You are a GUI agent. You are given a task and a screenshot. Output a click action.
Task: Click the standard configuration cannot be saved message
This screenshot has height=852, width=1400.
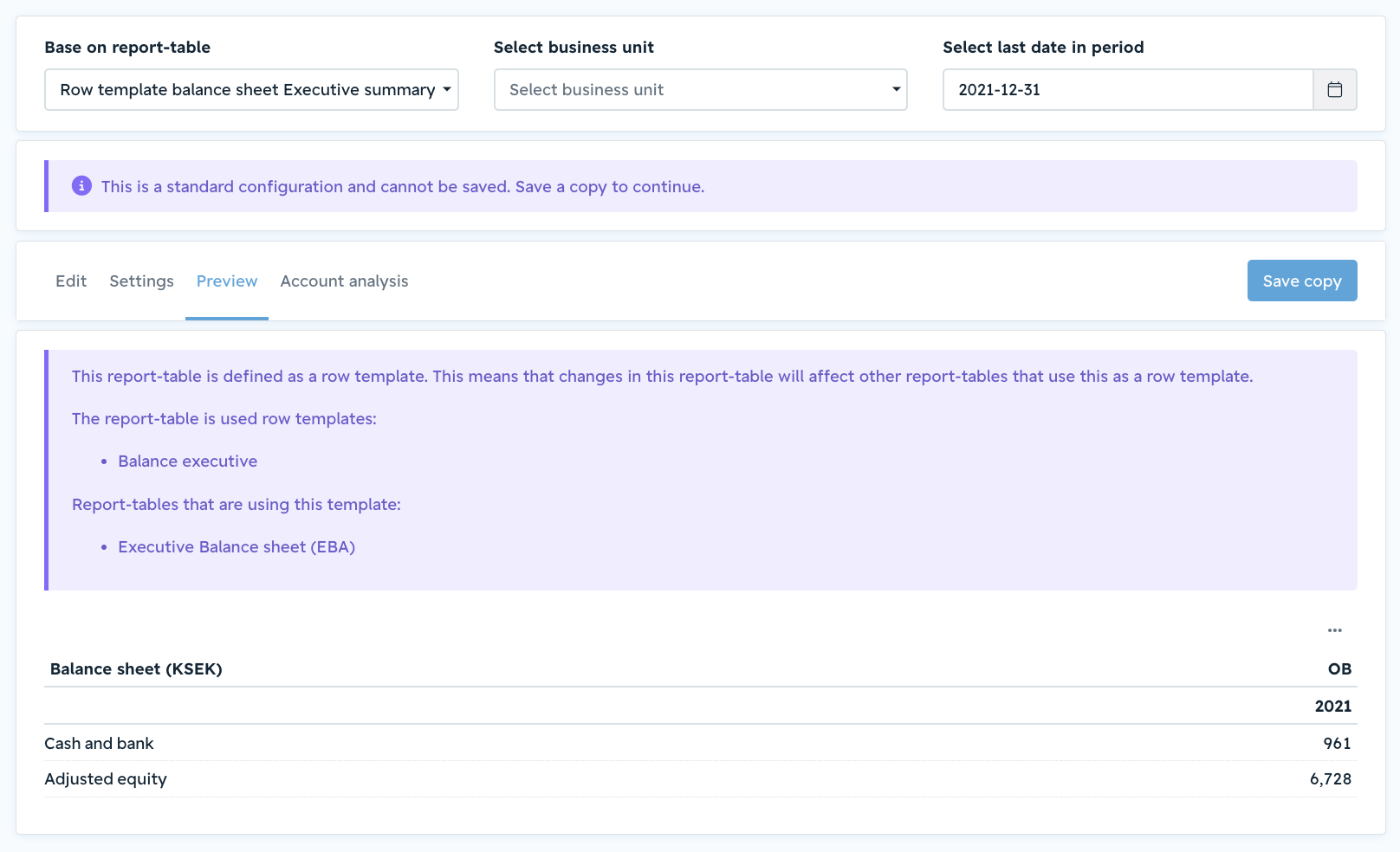tap(403, 187)
